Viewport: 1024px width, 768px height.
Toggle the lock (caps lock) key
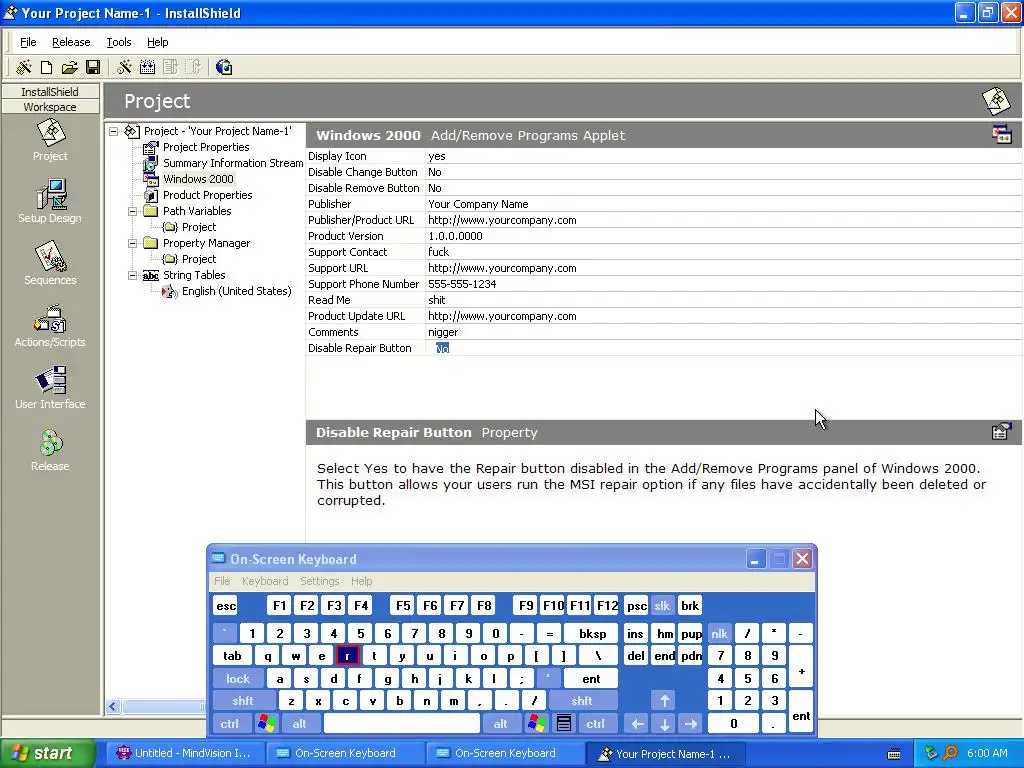(238, 679)
